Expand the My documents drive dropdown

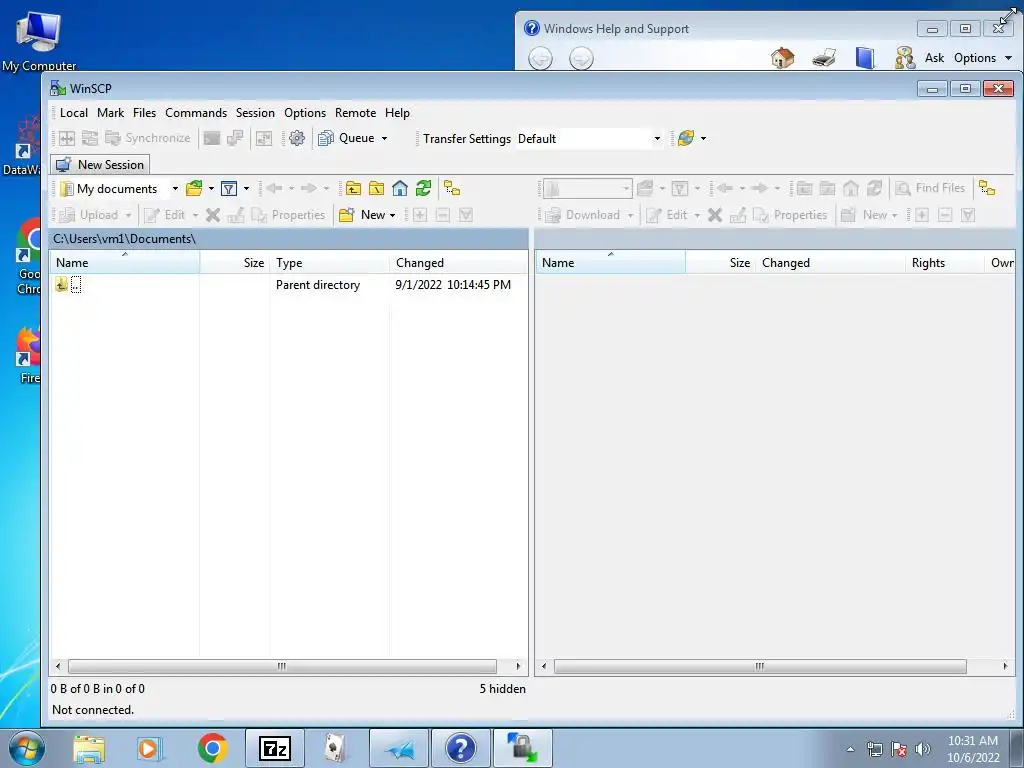click(175, 189)
